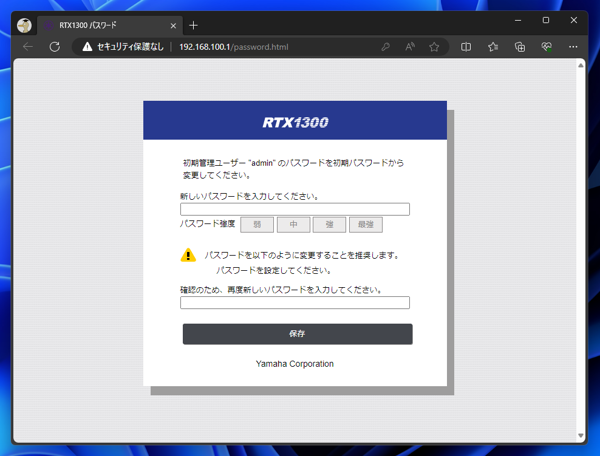
Task: Focus the address bar URL 192.168.100.1/password.html
Action: (234, 47)
